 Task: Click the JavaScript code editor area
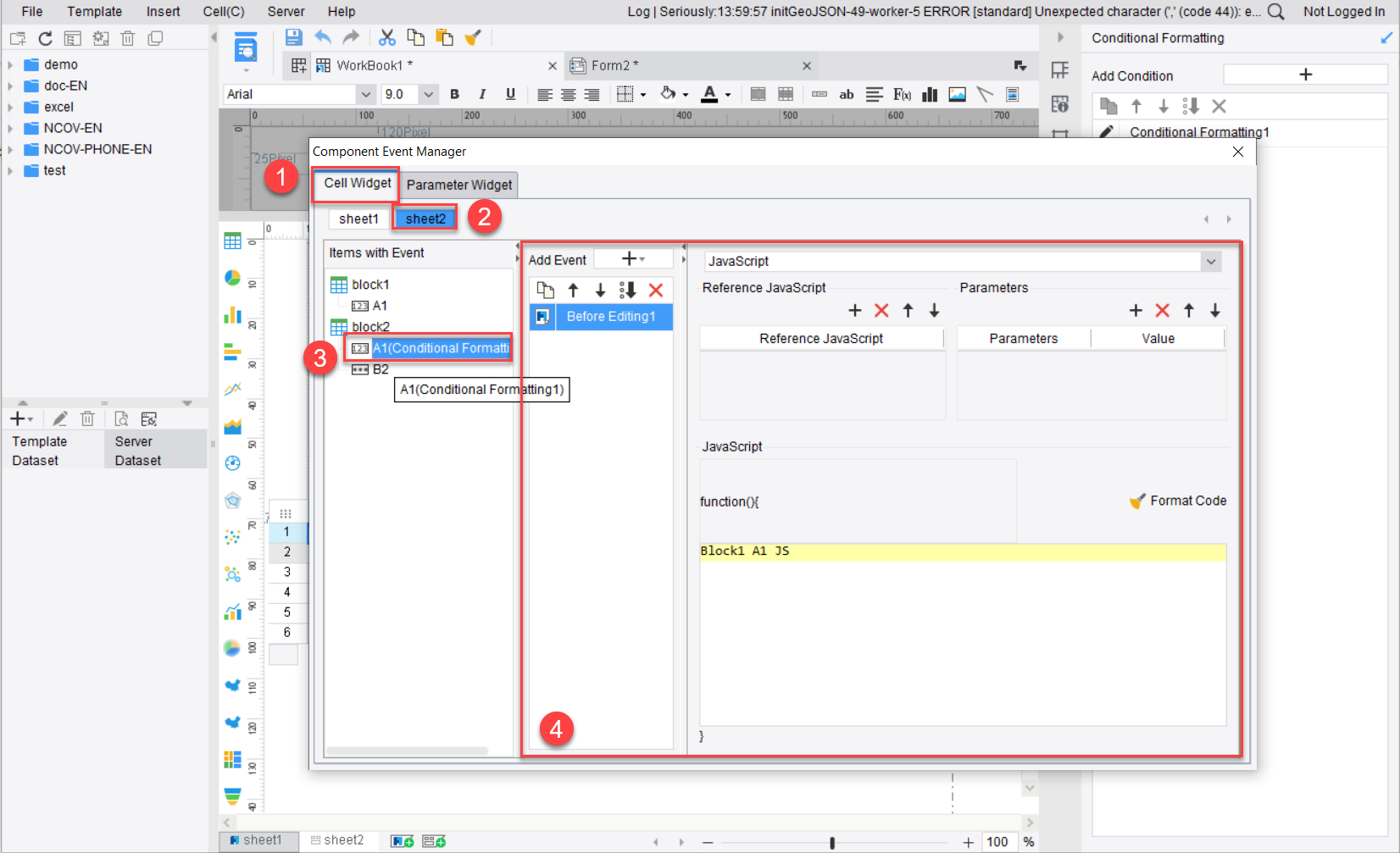[963, 635]
